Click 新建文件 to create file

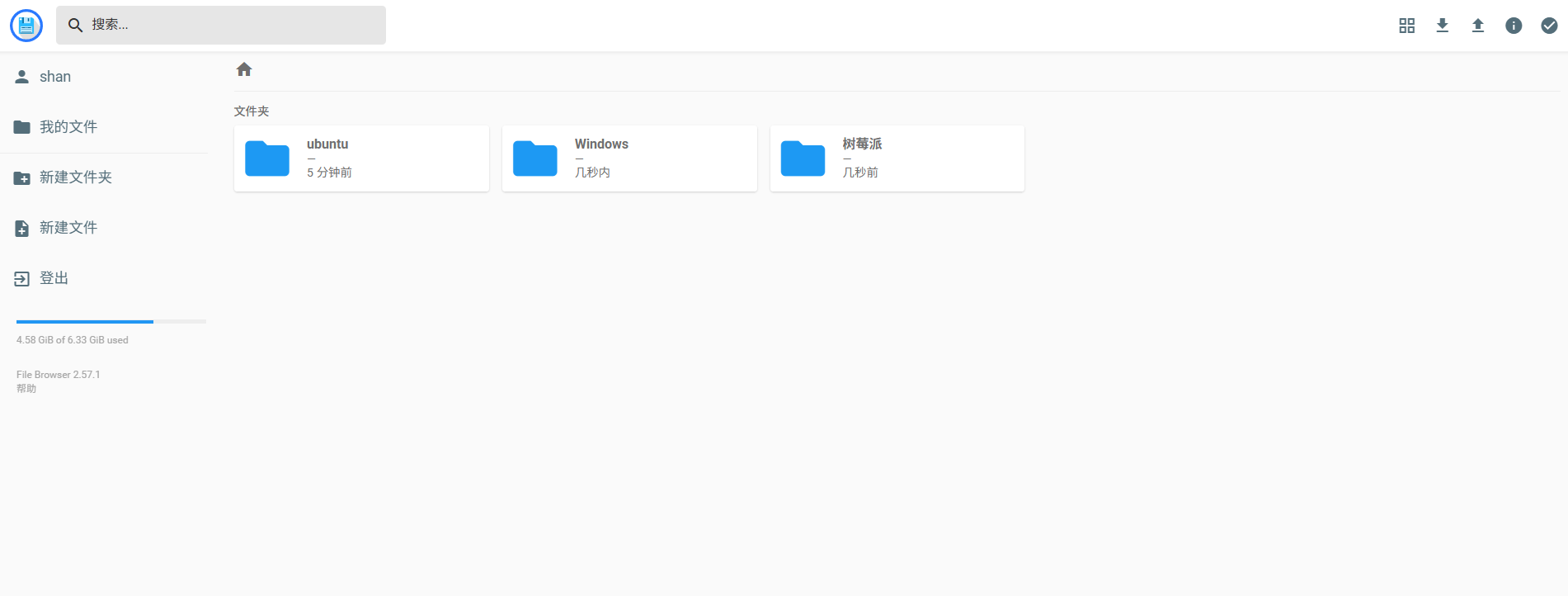coord(68,228)
